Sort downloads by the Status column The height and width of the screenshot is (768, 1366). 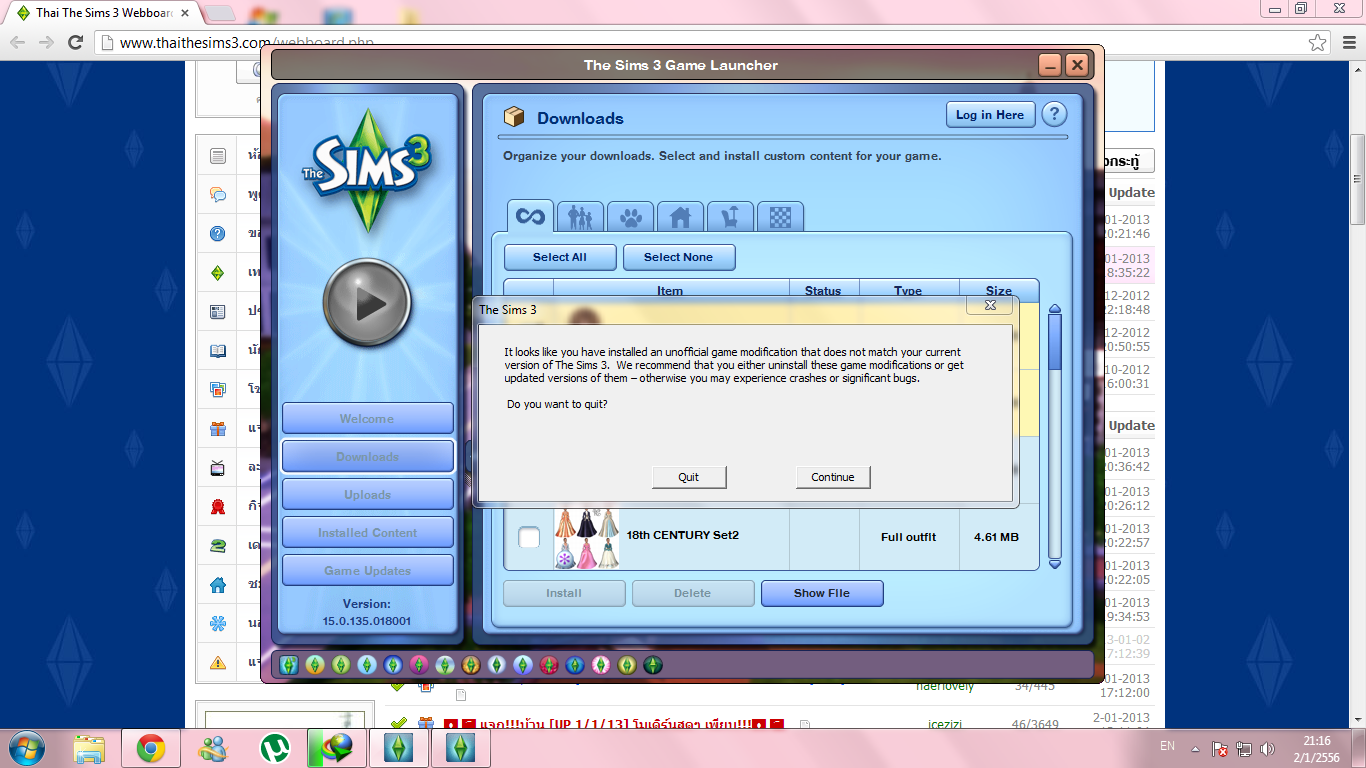pyautogui.click(x=824, y=290)
